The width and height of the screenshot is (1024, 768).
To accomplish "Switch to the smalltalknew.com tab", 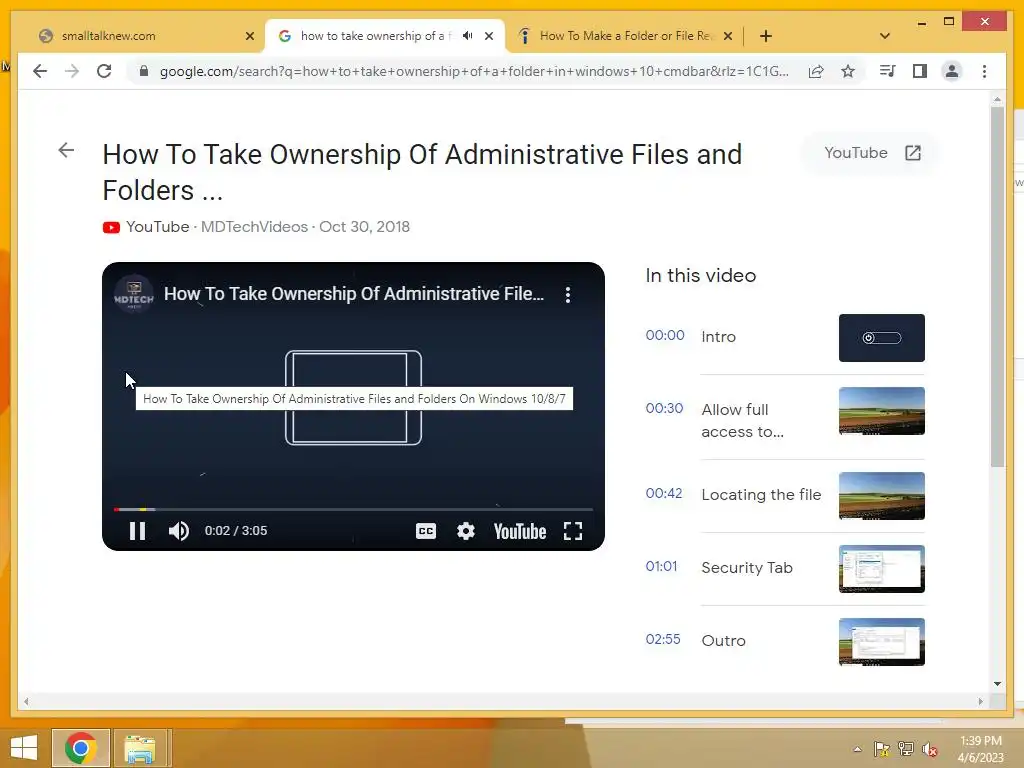I will [x=144, y=36].
